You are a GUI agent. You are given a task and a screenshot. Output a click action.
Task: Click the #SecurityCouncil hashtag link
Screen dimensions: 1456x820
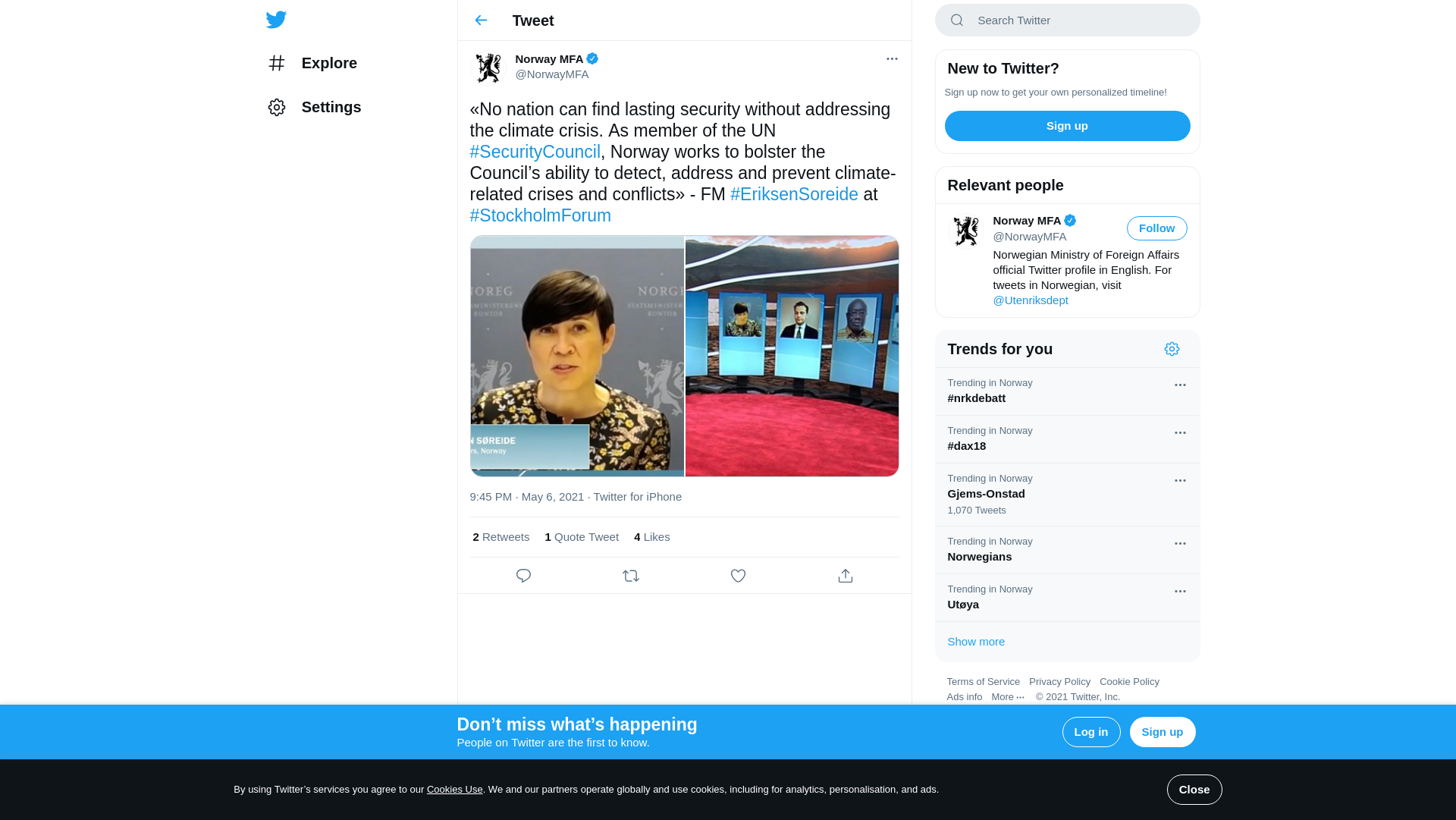535,152
